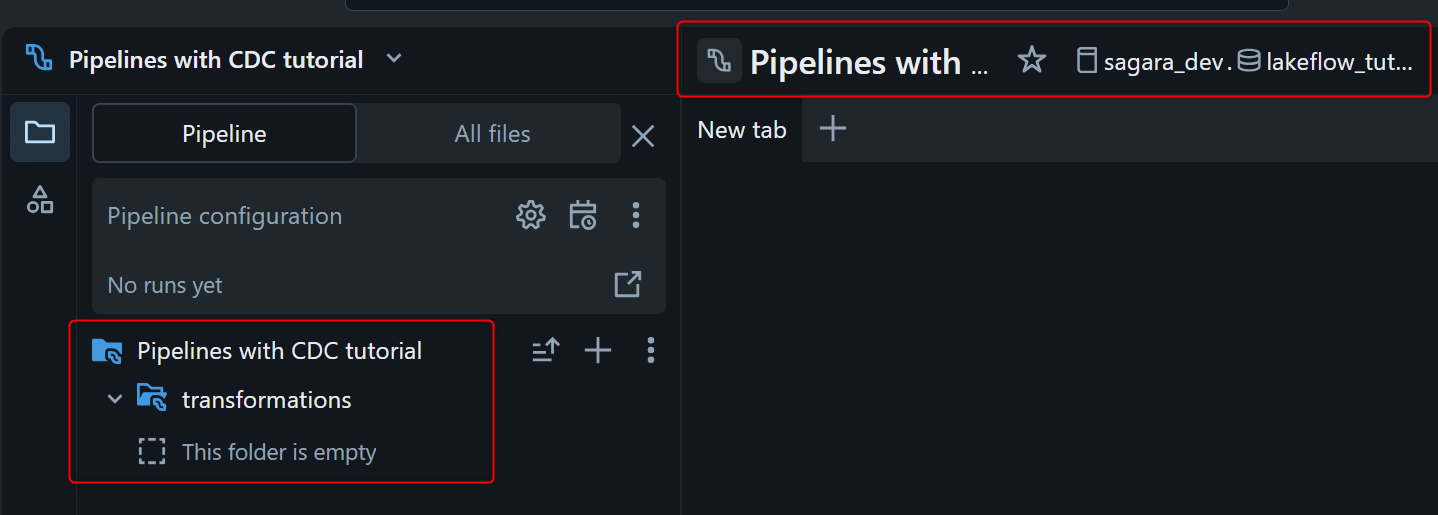
Task: Click the star icon to favorite the pipeline
Action: (1031, 61)
